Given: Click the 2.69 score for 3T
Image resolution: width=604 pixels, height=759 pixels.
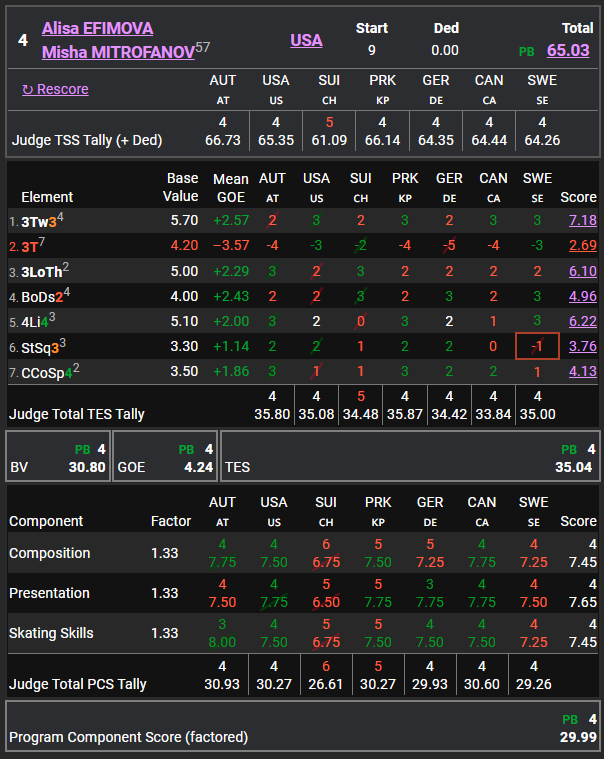Looking at the screenshot, I should pyautogui.click(x=581, y=246).
